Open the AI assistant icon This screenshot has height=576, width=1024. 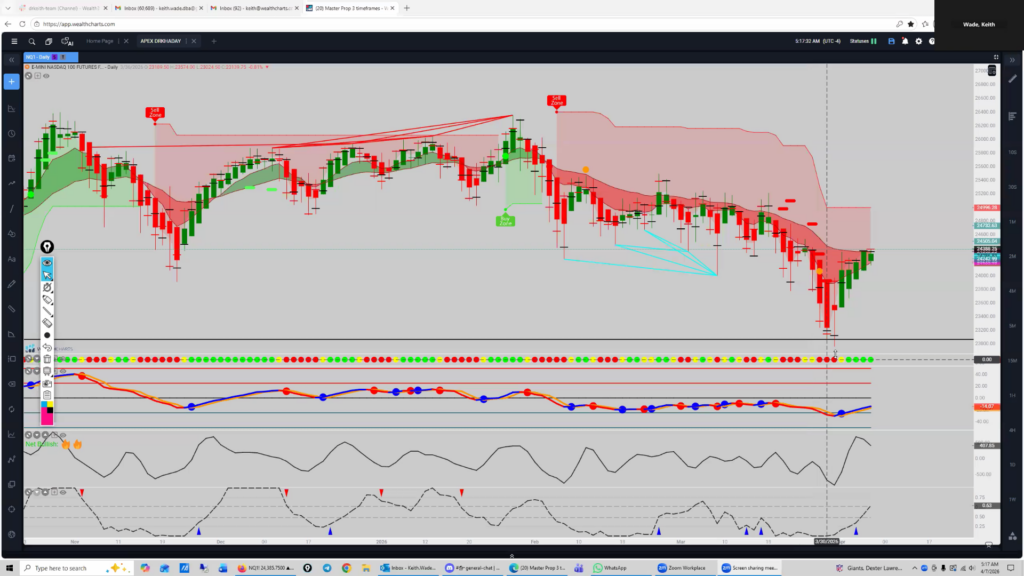(66, 42)
